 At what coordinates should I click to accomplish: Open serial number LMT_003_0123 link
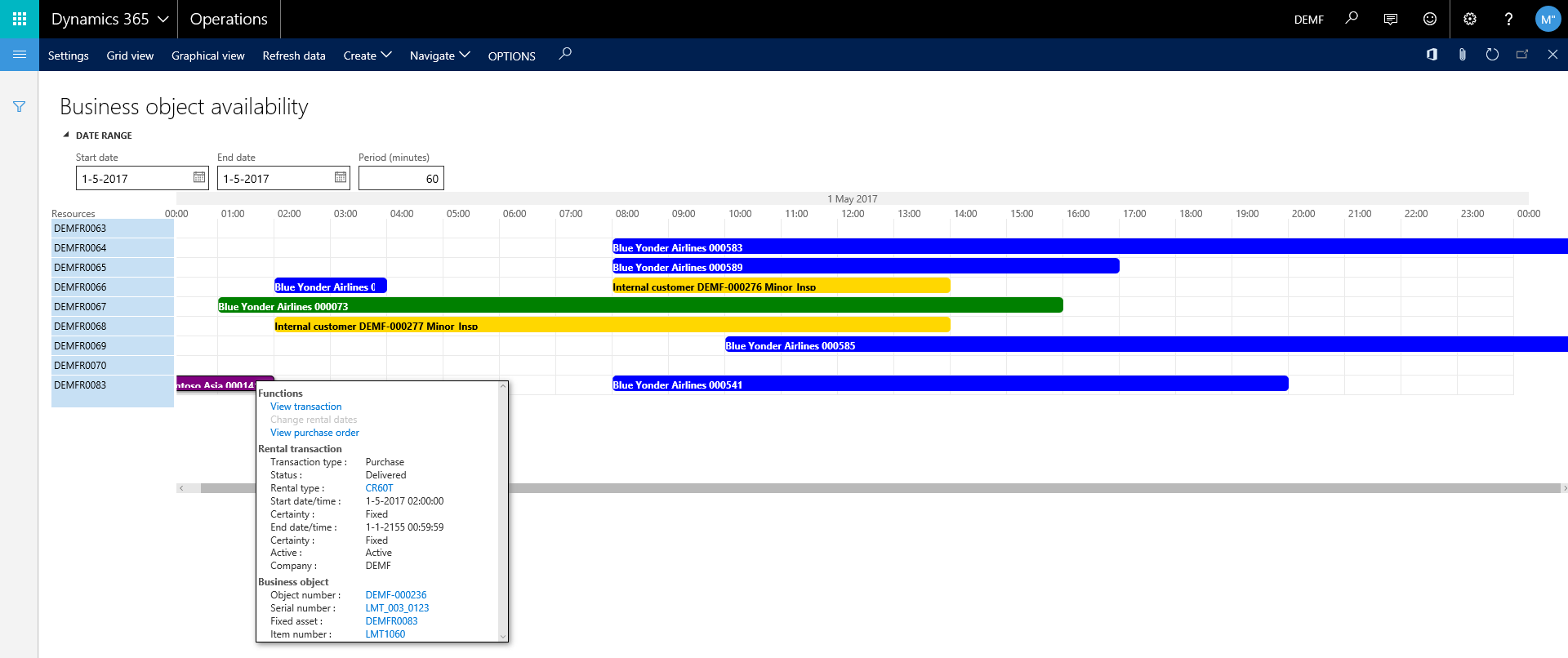coord(397,608)
